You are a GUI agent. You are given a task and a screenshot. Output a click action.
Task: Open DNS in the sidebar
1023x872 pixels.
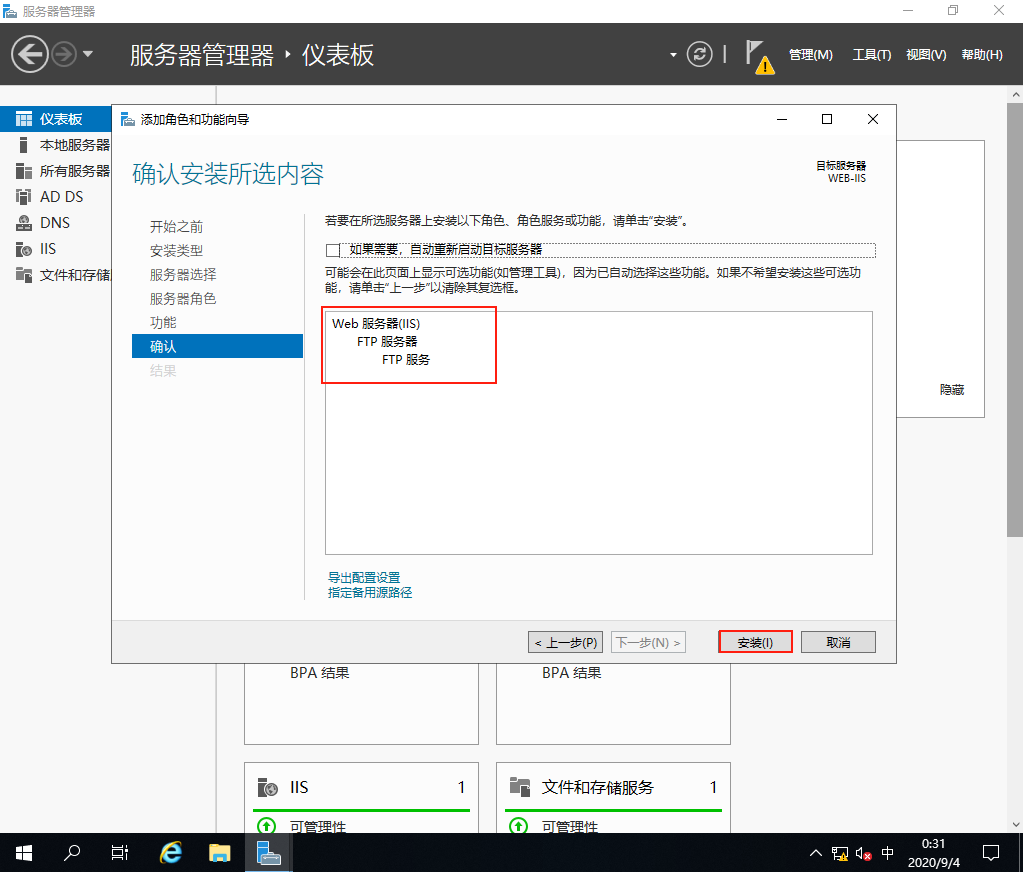tap(55, 223)
